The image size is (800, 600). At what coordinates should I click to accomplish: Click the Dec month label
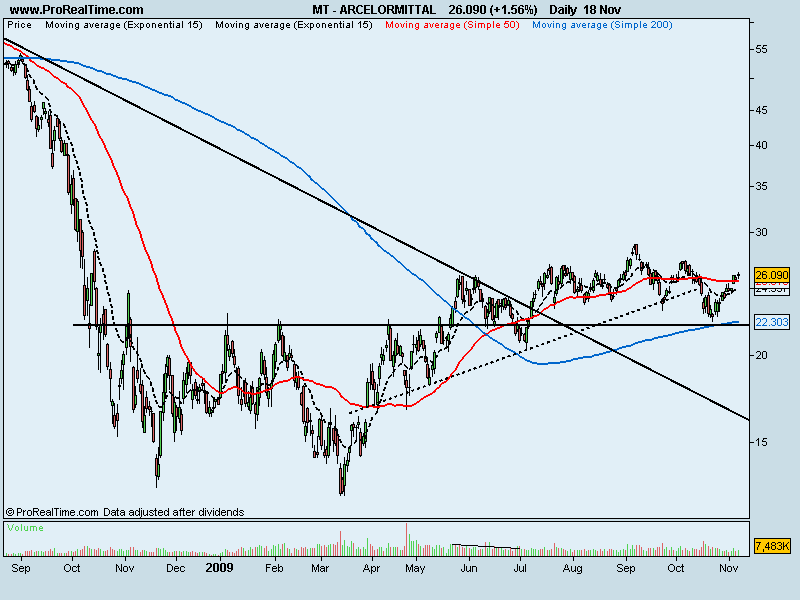point(176,568)
